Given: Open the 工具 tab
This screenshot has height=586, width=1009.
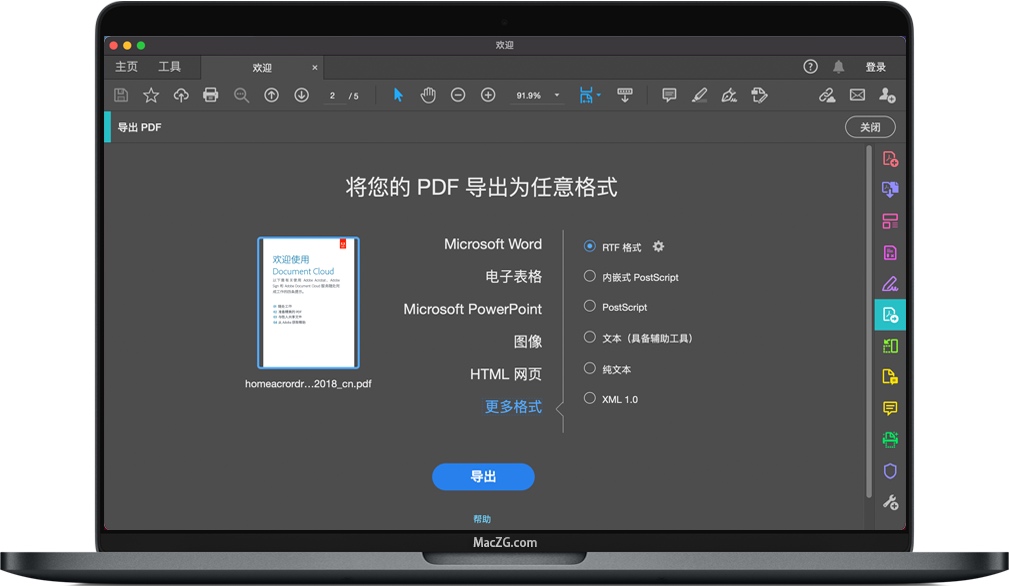Looking at the screenshot, I should coord(170,67).
